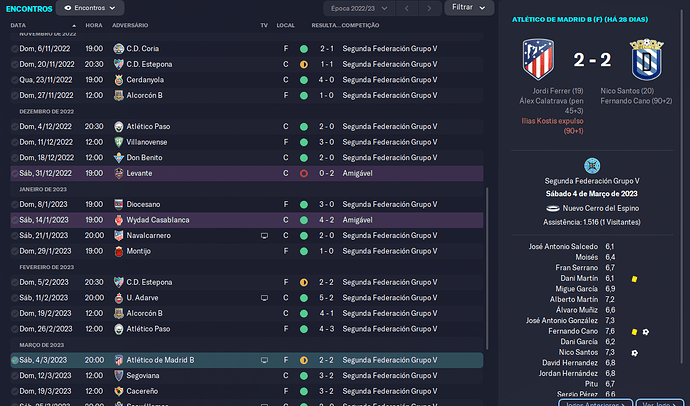Expand the Época 2022/23 season dropdown

point(360,8)
